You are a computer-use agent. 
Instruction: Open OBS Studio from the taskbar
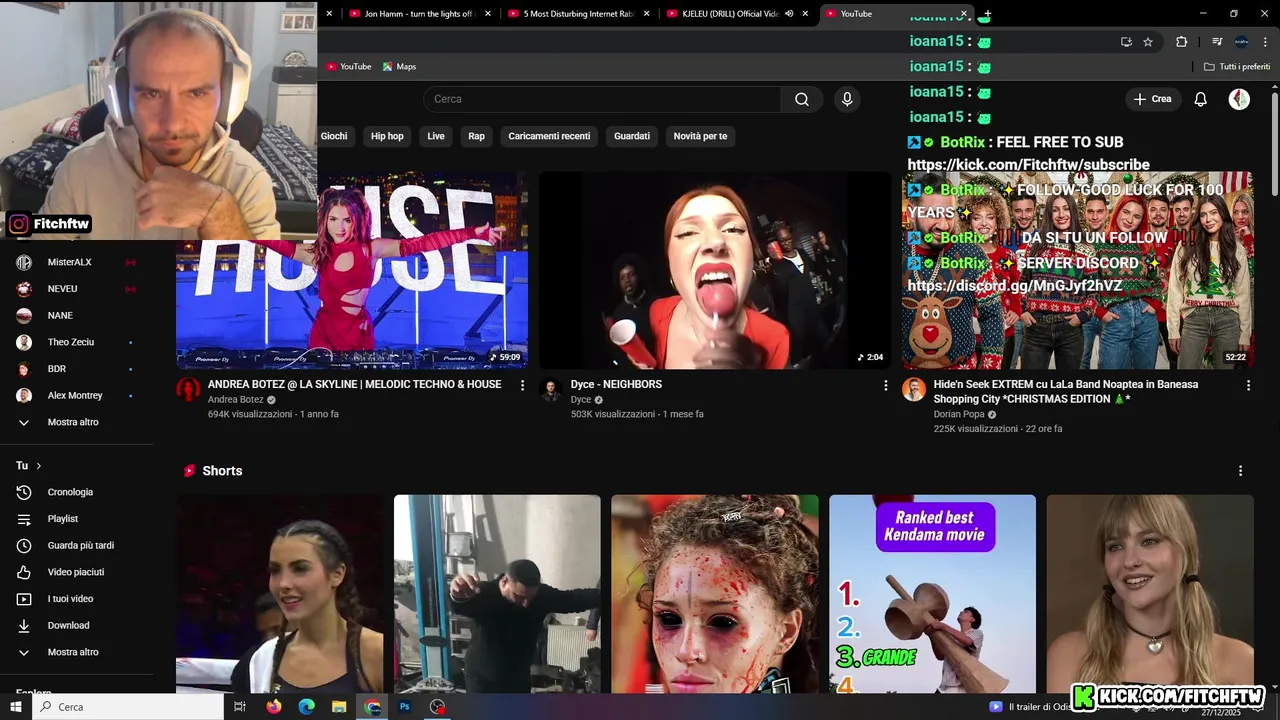(x=437, y=707)
